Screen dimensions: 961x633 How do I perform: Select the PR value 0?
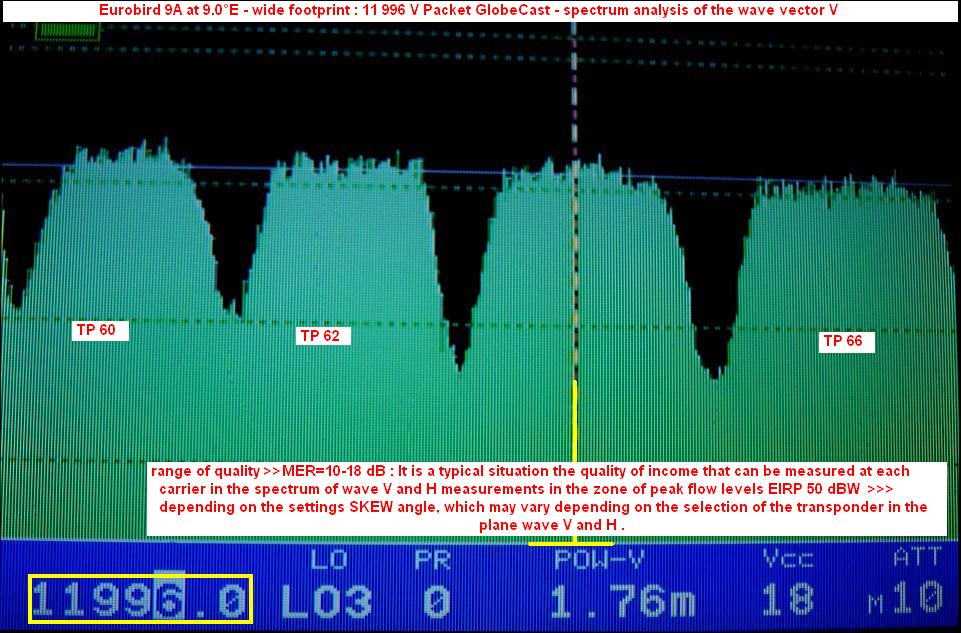[x=436, y=601]
